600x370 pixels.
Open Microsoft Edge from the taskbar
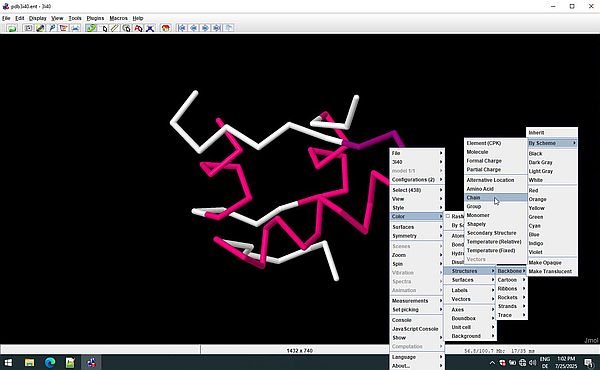pyautogui.click(x=50, y=362)
